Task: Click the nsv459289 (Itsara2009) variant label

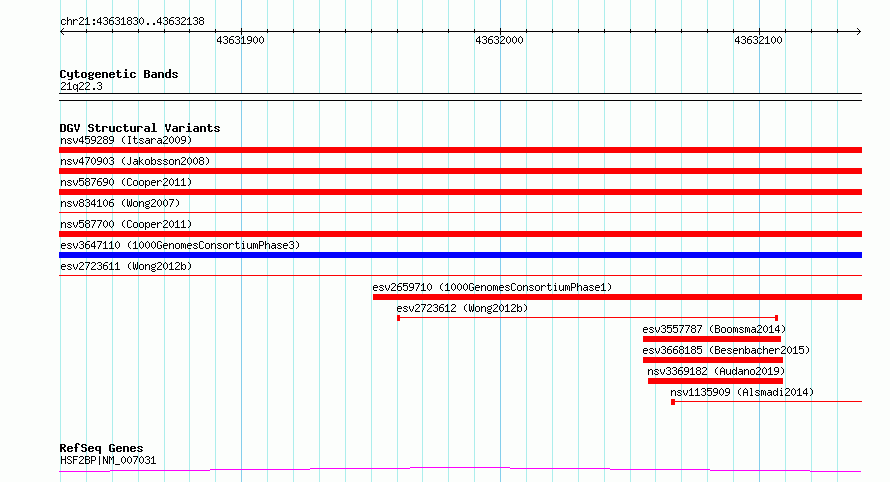Action: pos(126,140)
